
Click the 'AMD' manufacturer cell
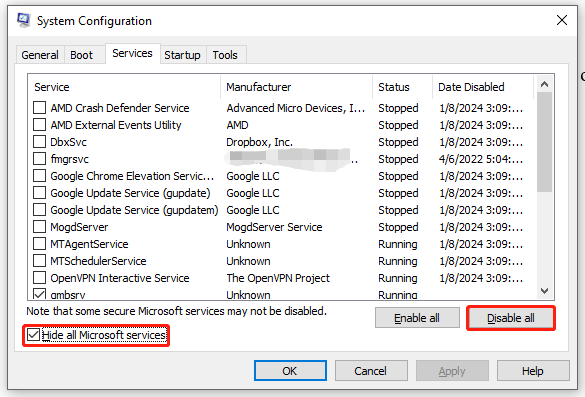pos(237,125)
